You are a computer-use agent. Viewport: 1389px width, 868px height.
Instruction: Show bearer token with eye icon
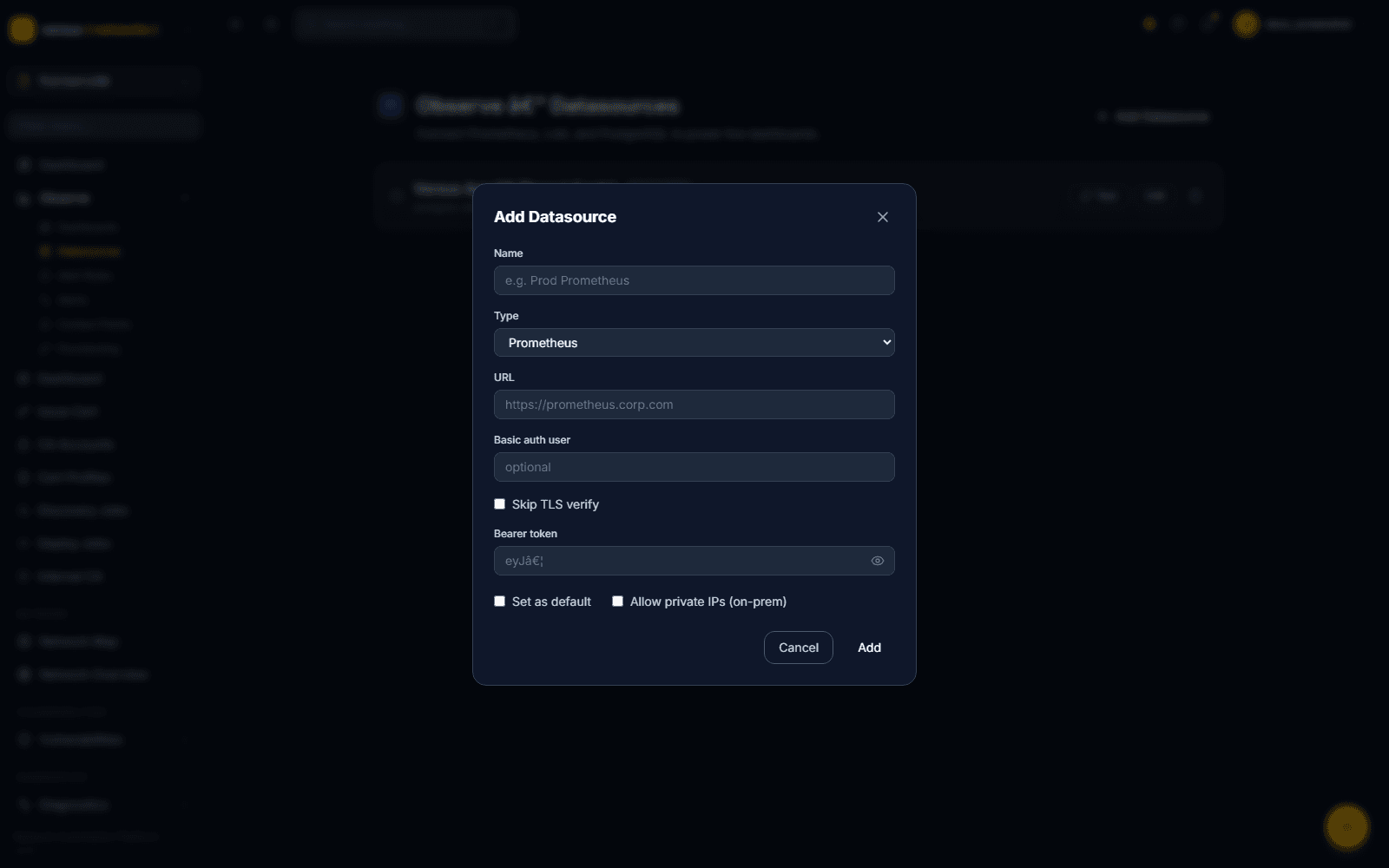point(877,561)
